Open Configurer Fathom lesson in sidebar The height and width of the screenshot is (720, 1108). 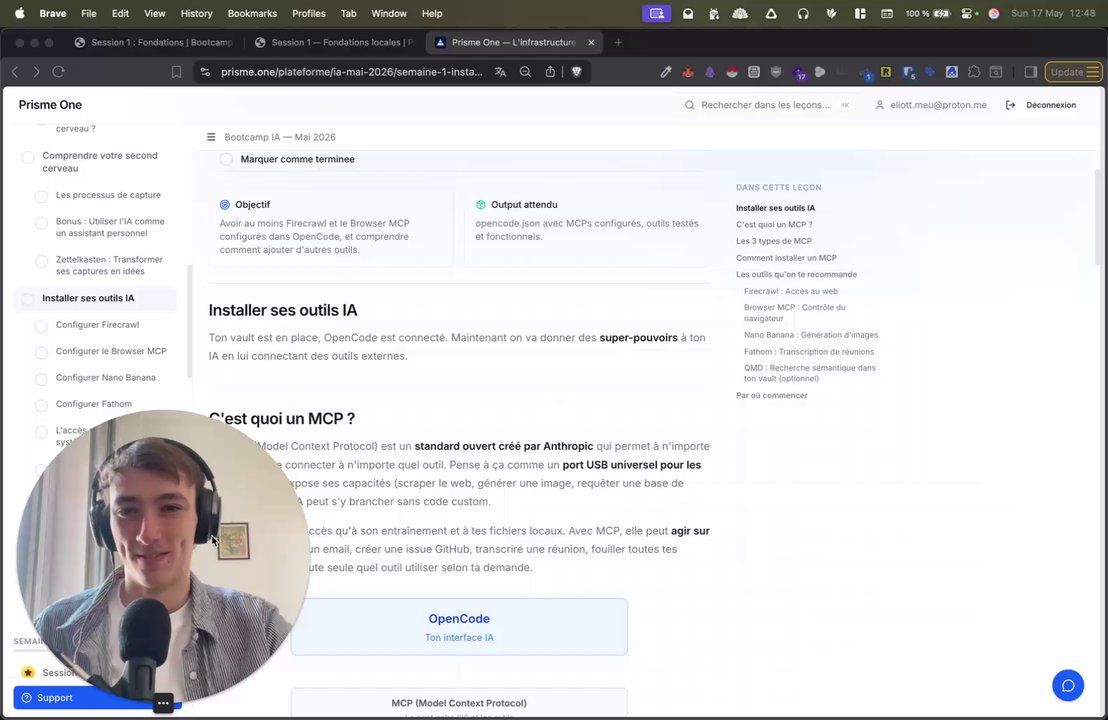(x=93, y=404)
